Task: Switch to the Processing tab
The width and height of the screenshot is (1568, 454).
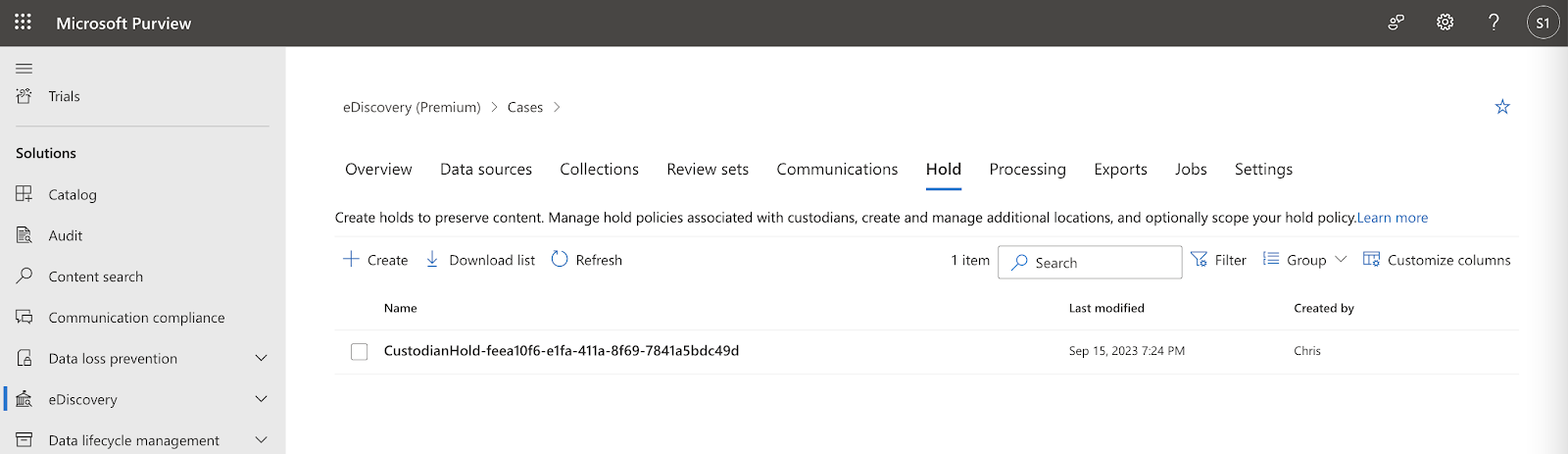Action: [1027, 170]
